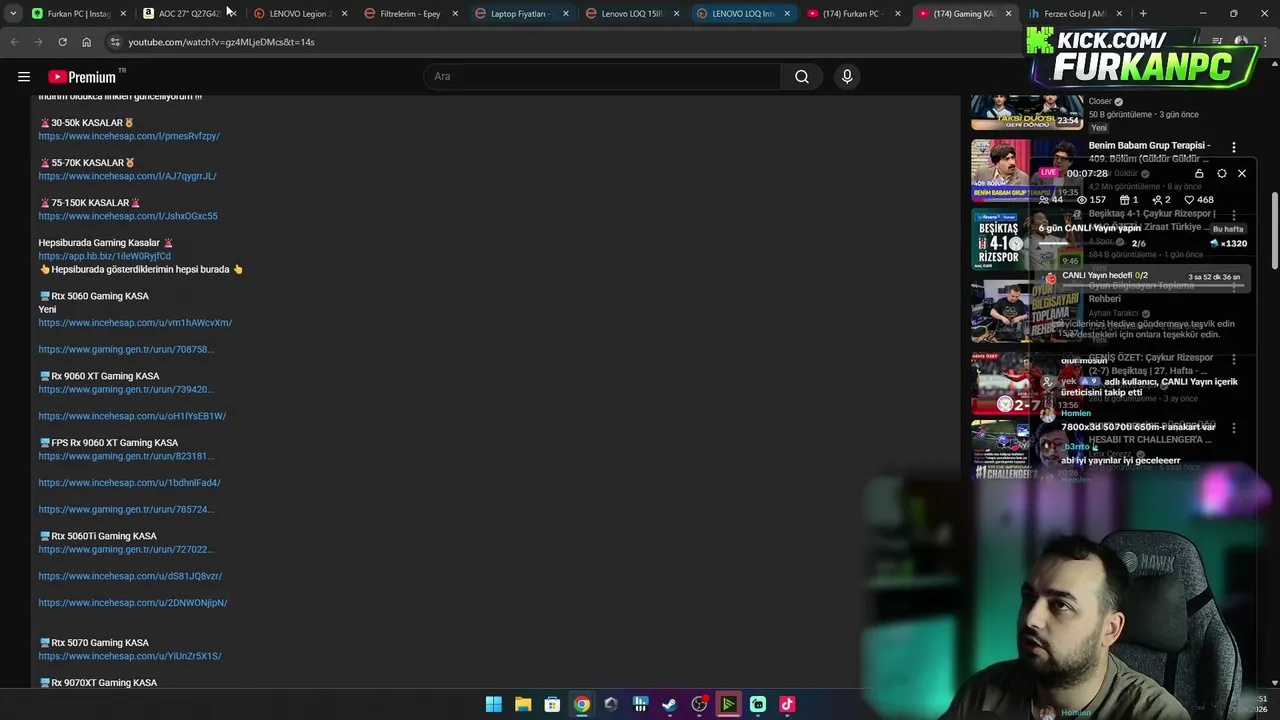
Task: Open a new Chrome tab
Action: point(1143,13)
